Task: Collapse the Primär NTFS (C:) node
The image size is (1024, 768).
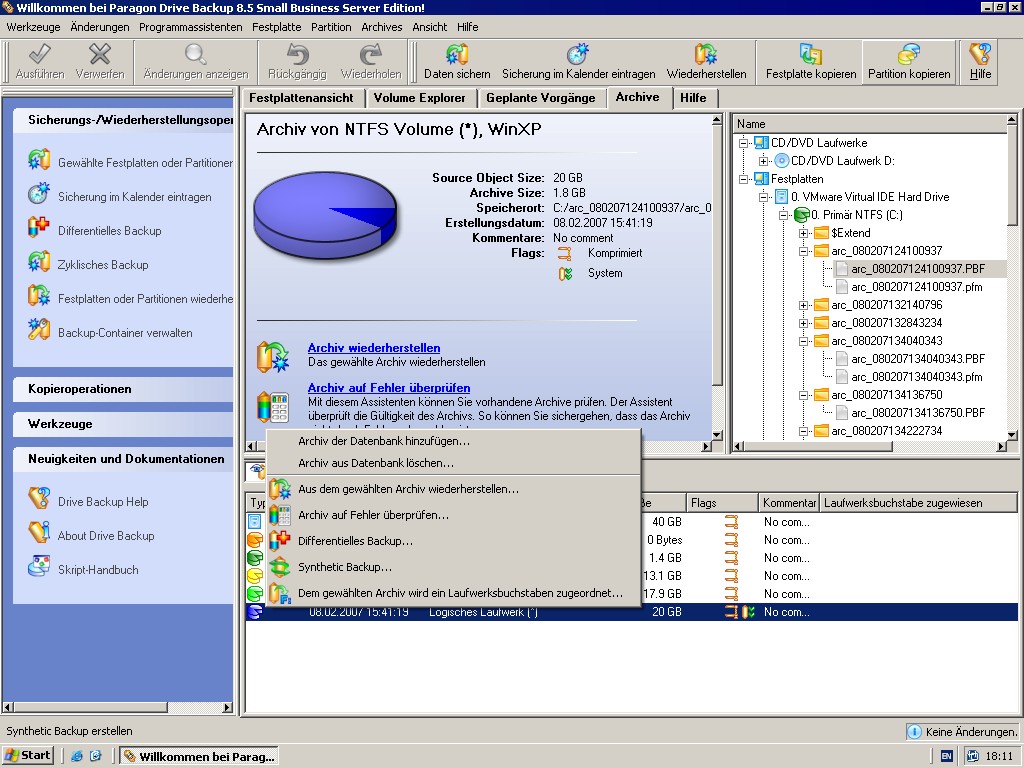Action: [783, 215]
